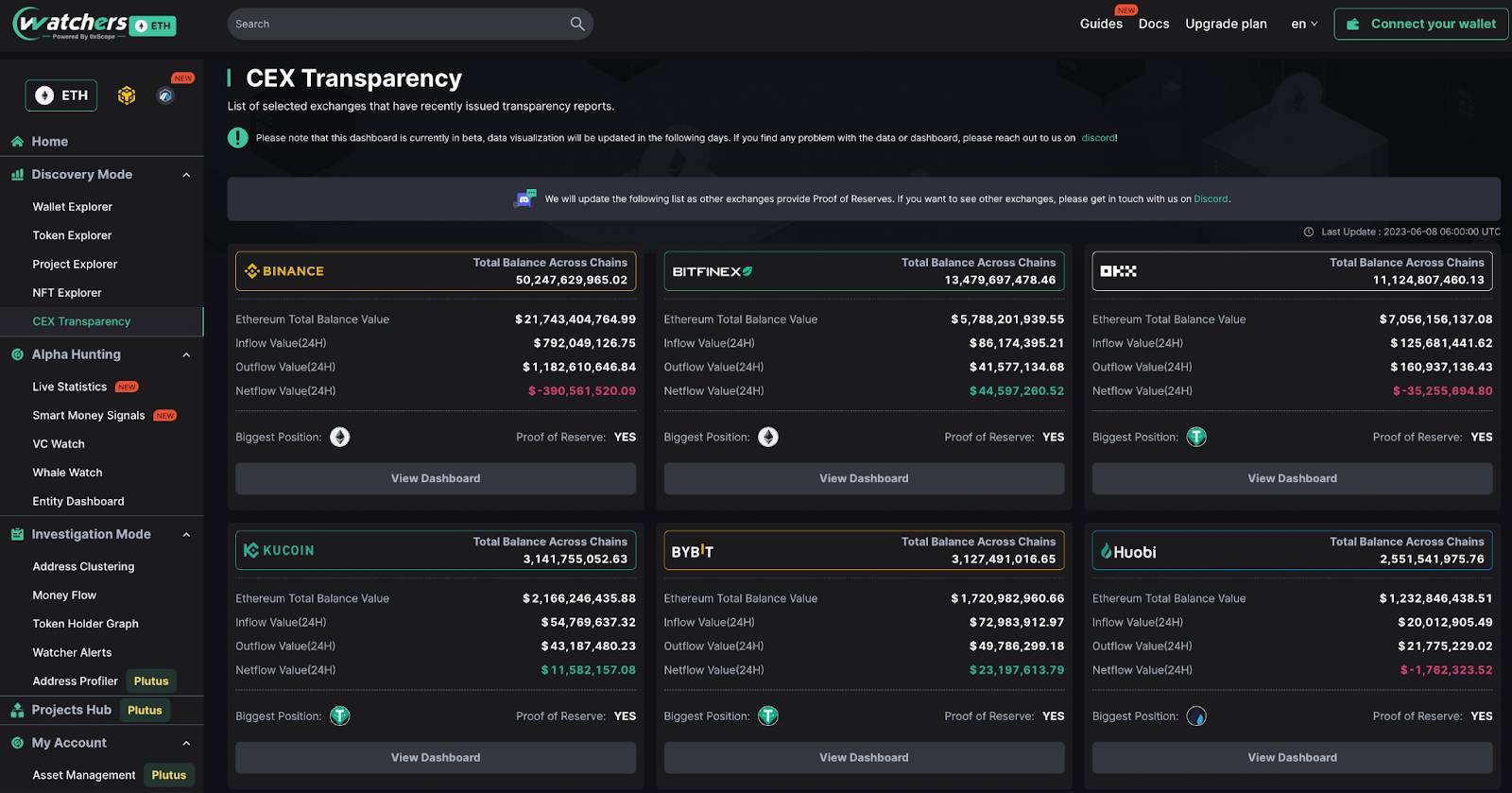Screen dimensions: 1512x793
Task: Click the OKX logo on its card
Action: 1119,271
